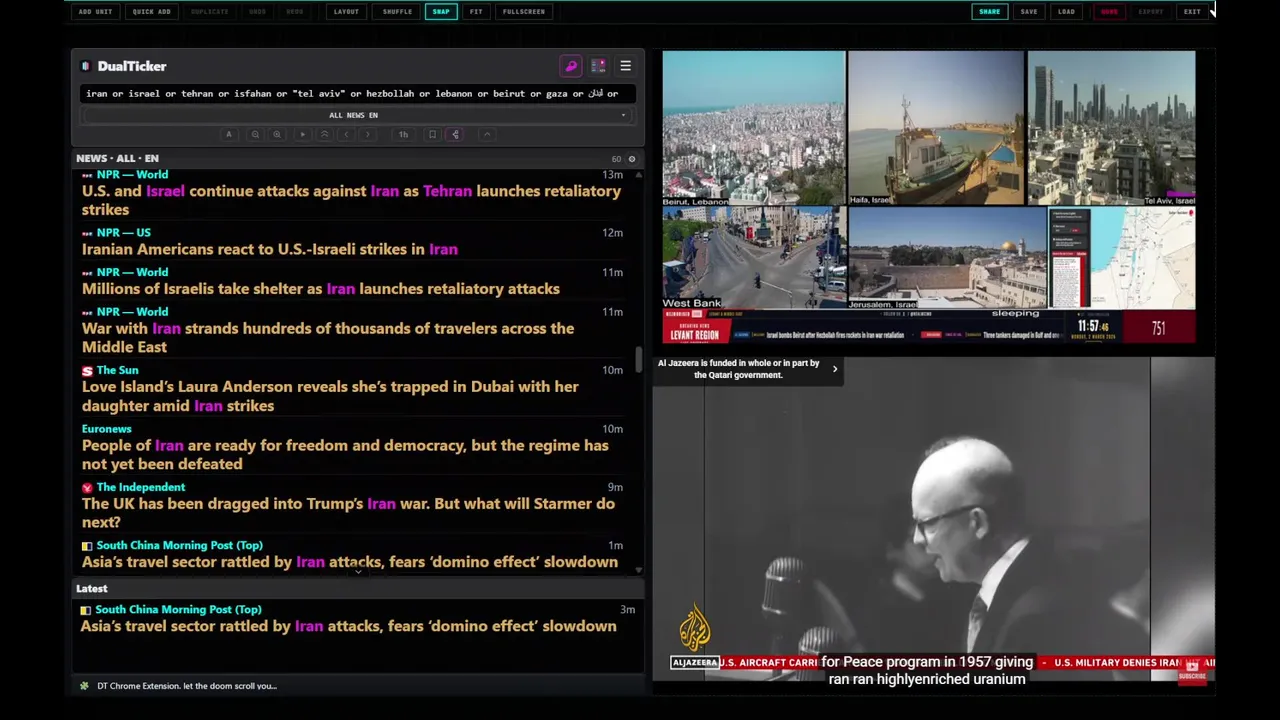1280x720 pixels.
Task: Click the gear icon next to 60
Action: coord(631,159)
